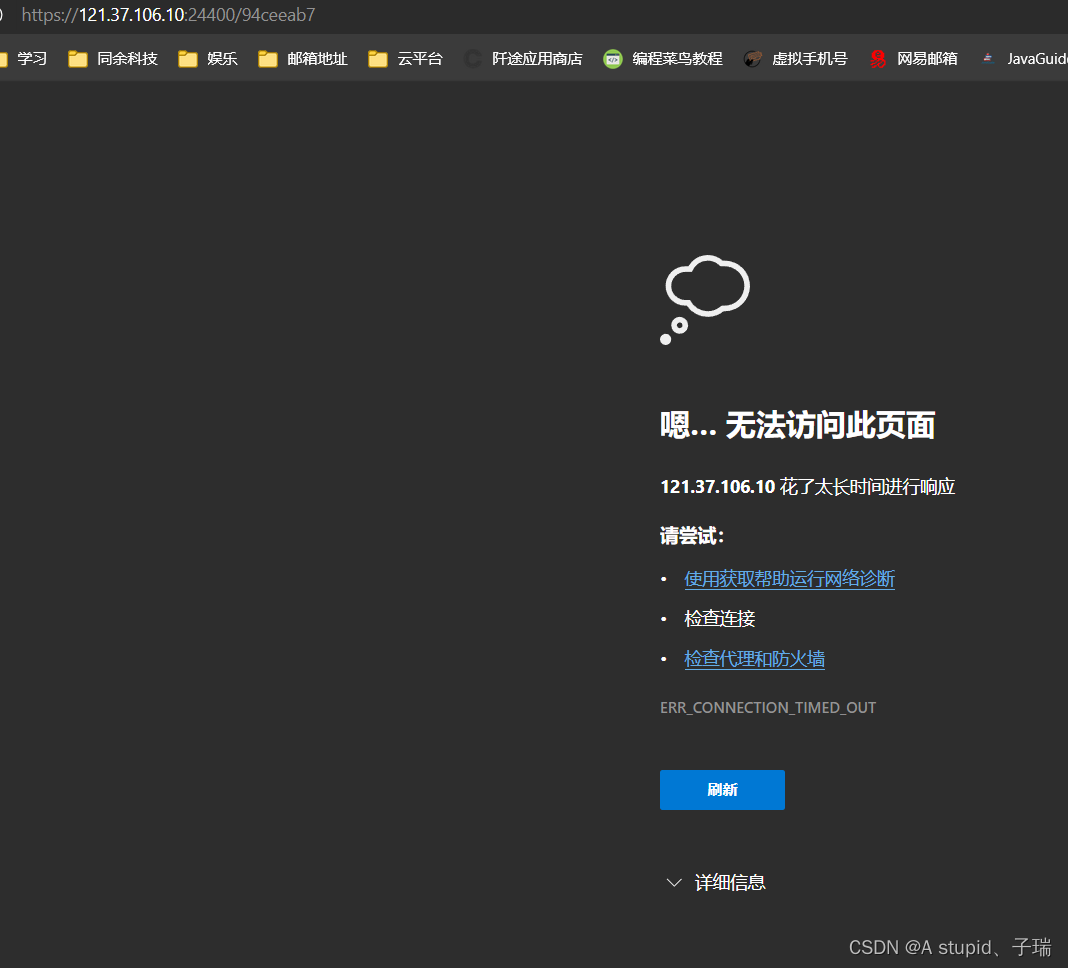
Task: Open the JavaGuide bookmark icon
Action: click(988, 59)
